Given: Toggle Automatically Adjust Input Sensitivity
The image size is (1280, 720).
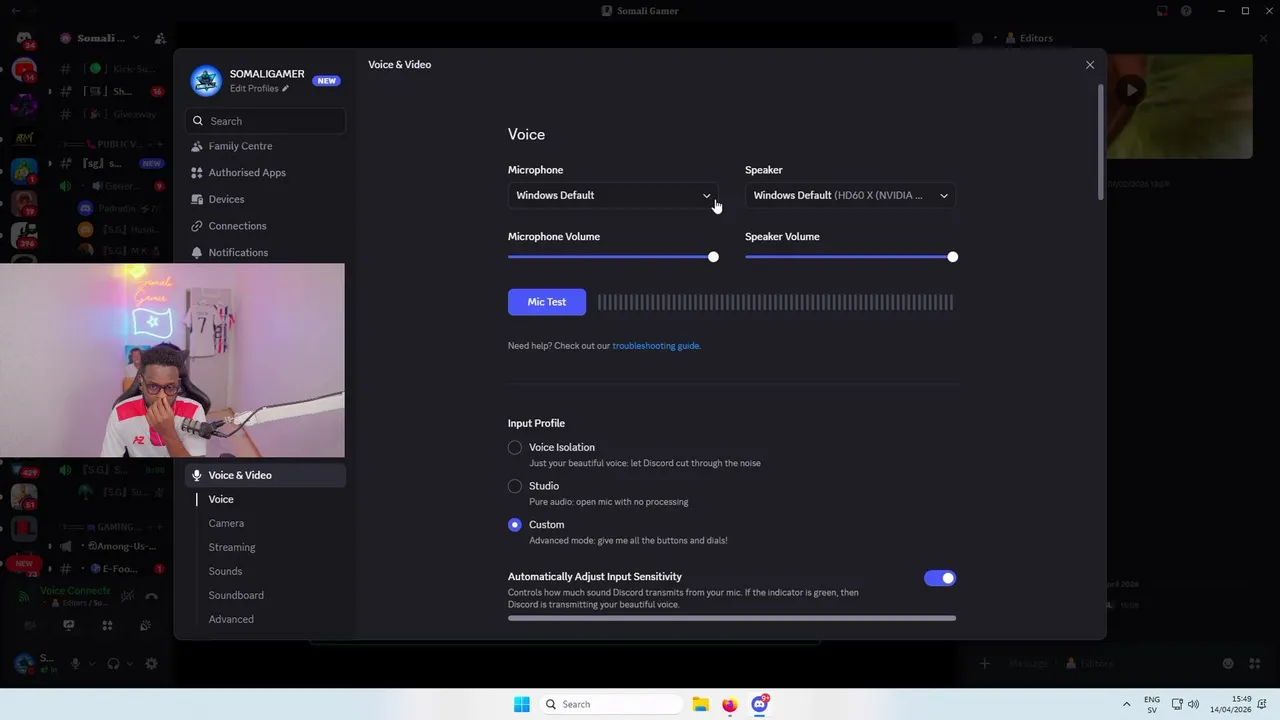Looking at the screenshot, I should pyautogui.click(x=940, y=578).
